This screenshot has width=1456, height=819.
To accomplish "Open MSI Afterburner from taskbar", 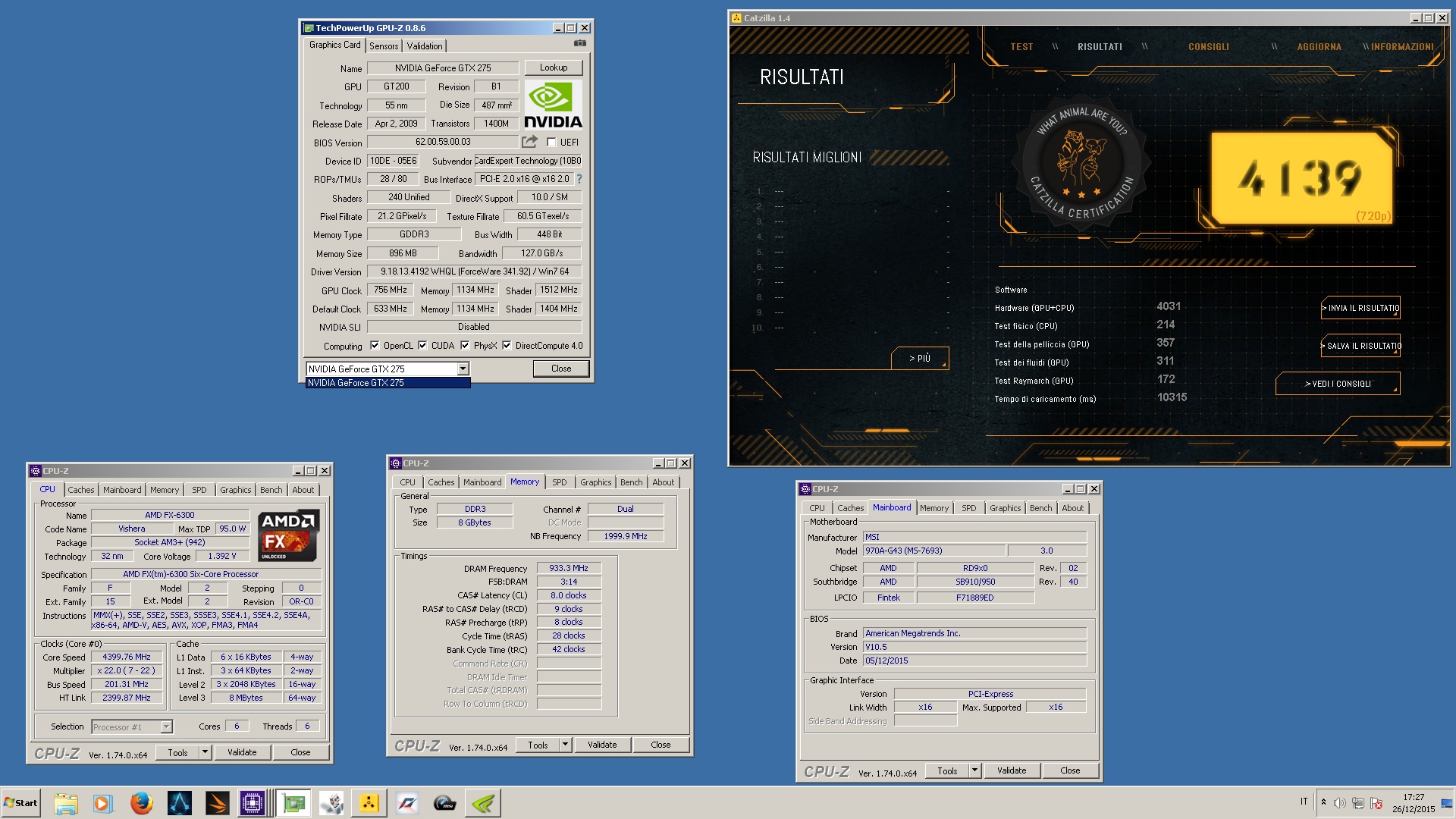I will pyautogui.click(x=444, y=803).
